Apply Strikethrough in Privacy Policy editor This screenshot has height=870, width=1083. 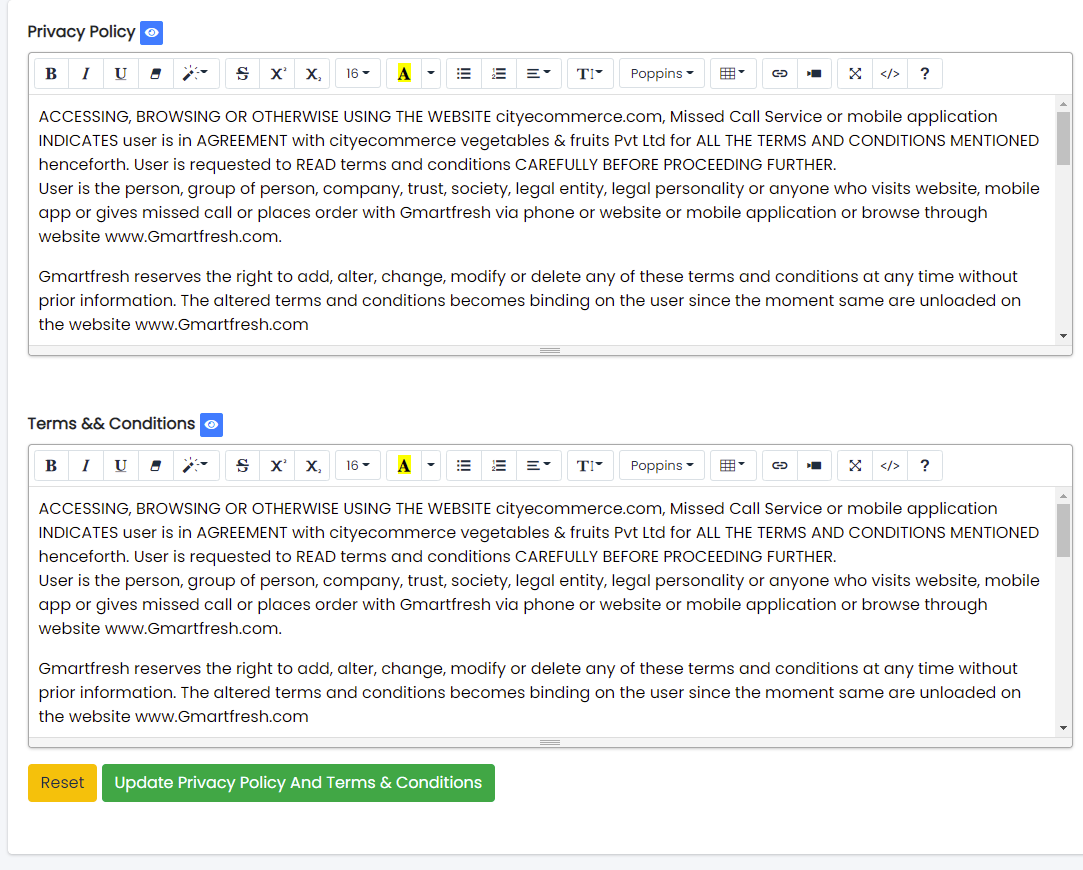click(x=242, y=74)
